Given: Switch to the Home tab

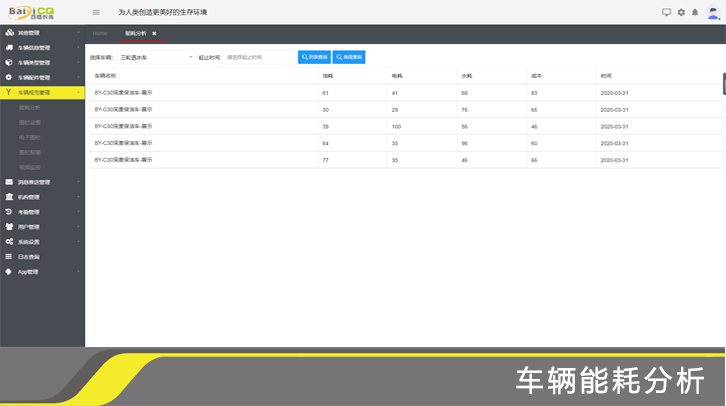Looking at the screenshot, I should point(100,33).
